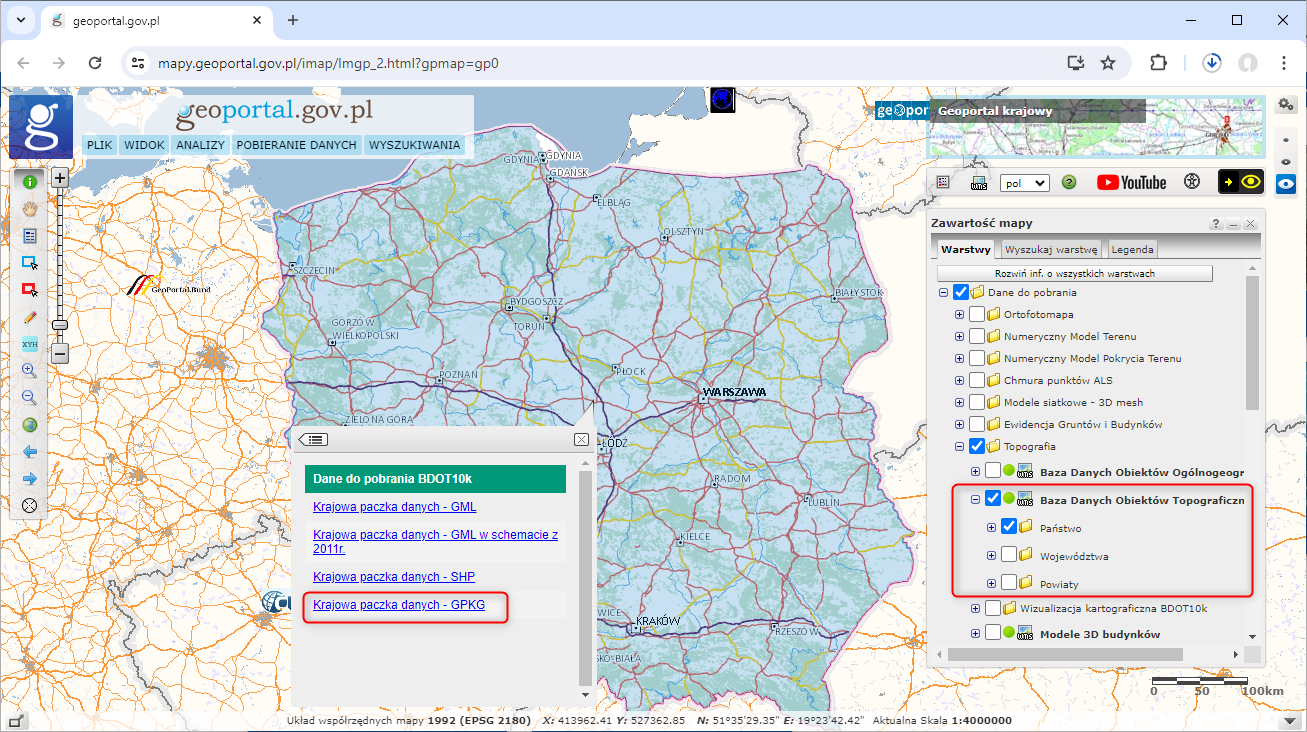
Task: Go back with the left arrow tool
Action: pos(30,452)
